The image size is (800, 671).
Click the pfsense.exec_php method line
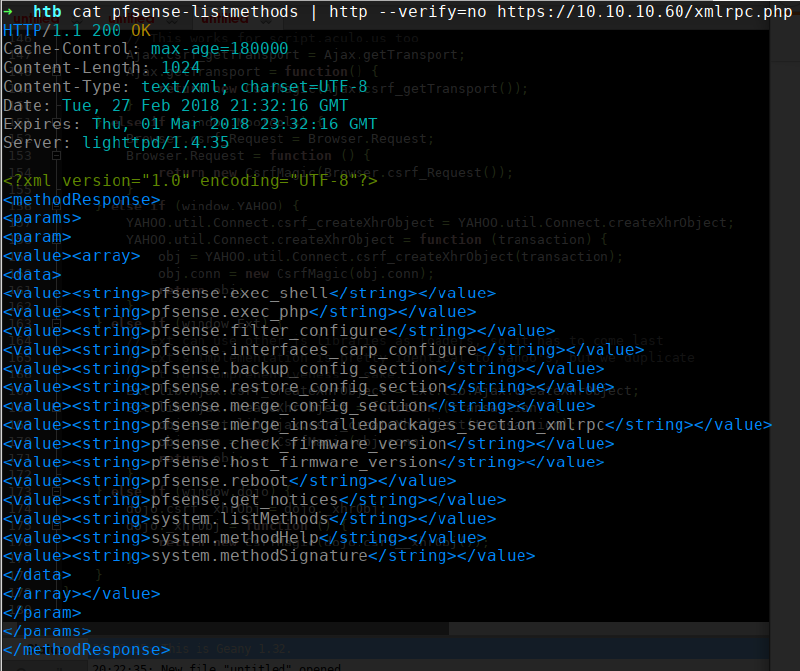click(x=239, y=312)
